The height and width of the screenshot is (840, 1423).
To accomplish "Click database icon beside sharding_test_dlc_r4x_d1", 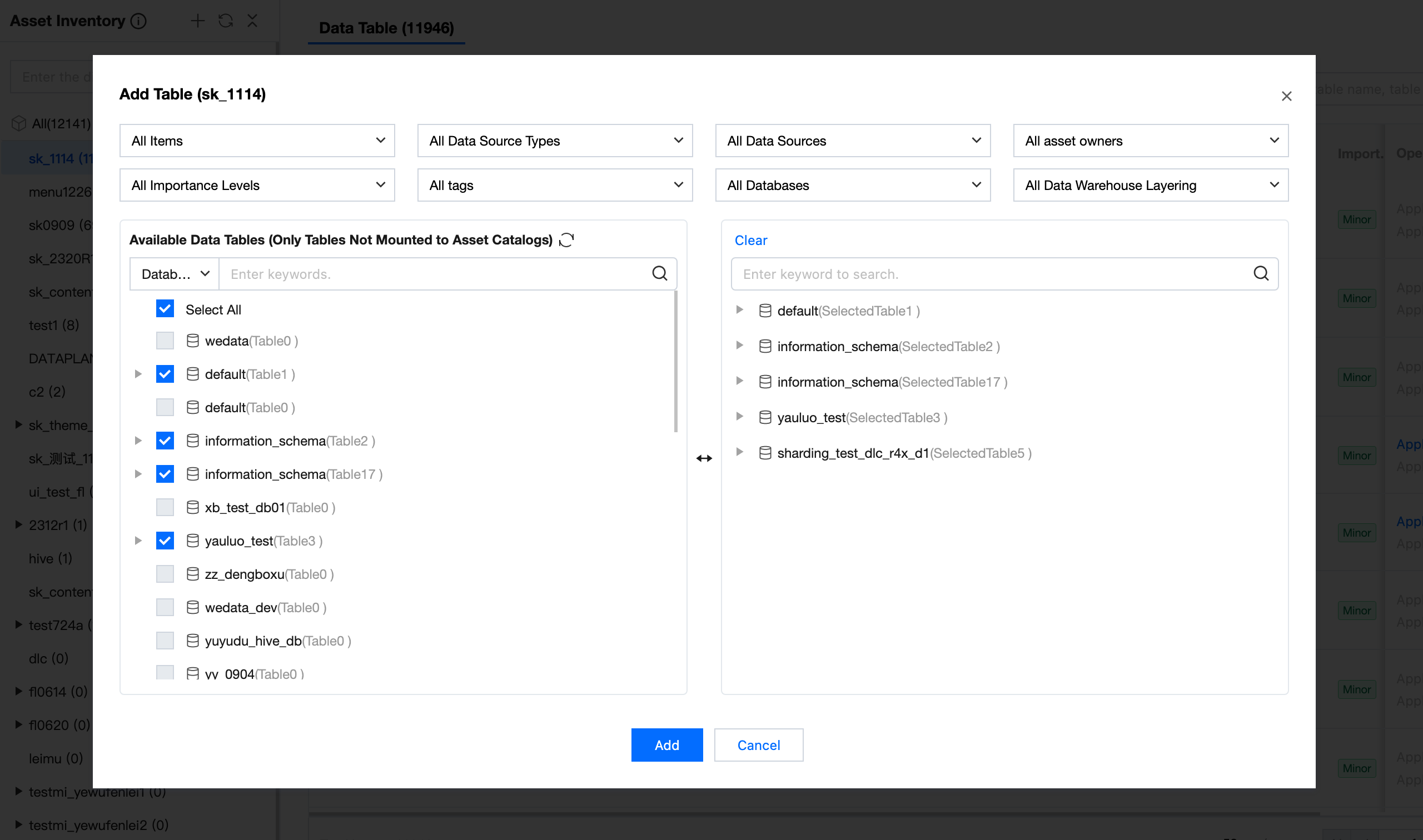I will point(765,453).
